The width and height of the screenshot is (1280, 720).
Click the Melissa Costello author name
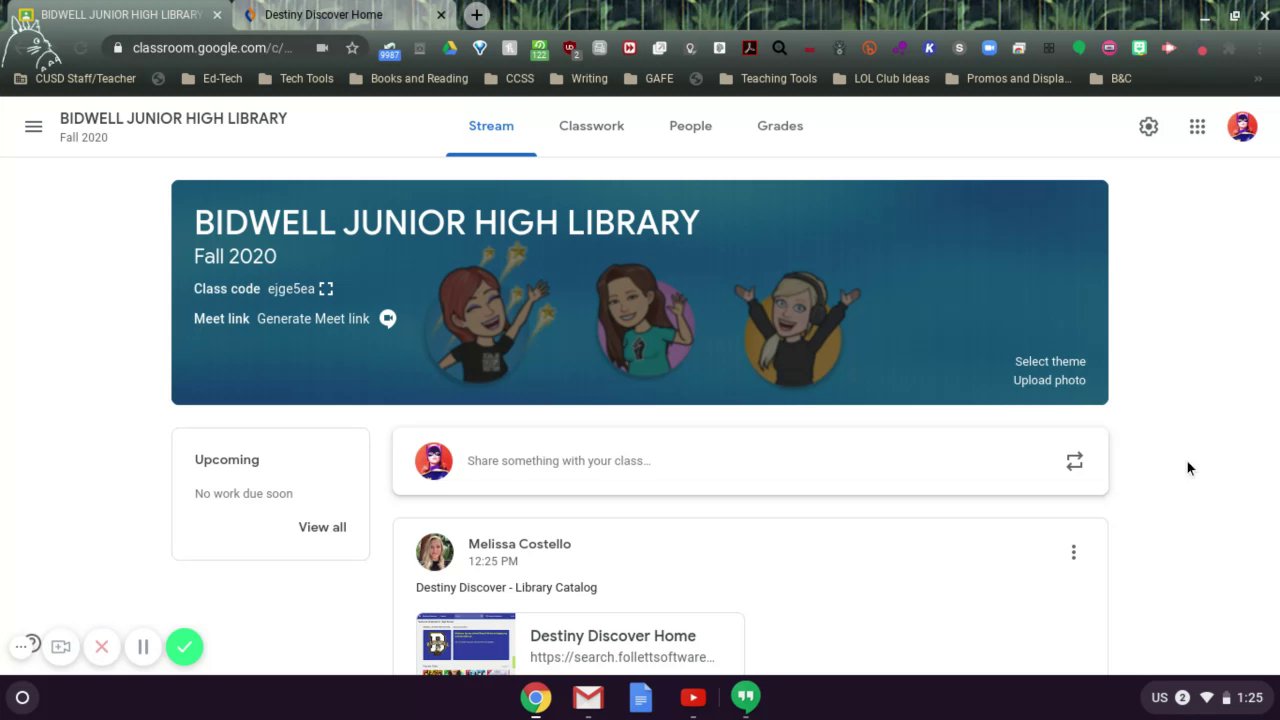point(519,544)
